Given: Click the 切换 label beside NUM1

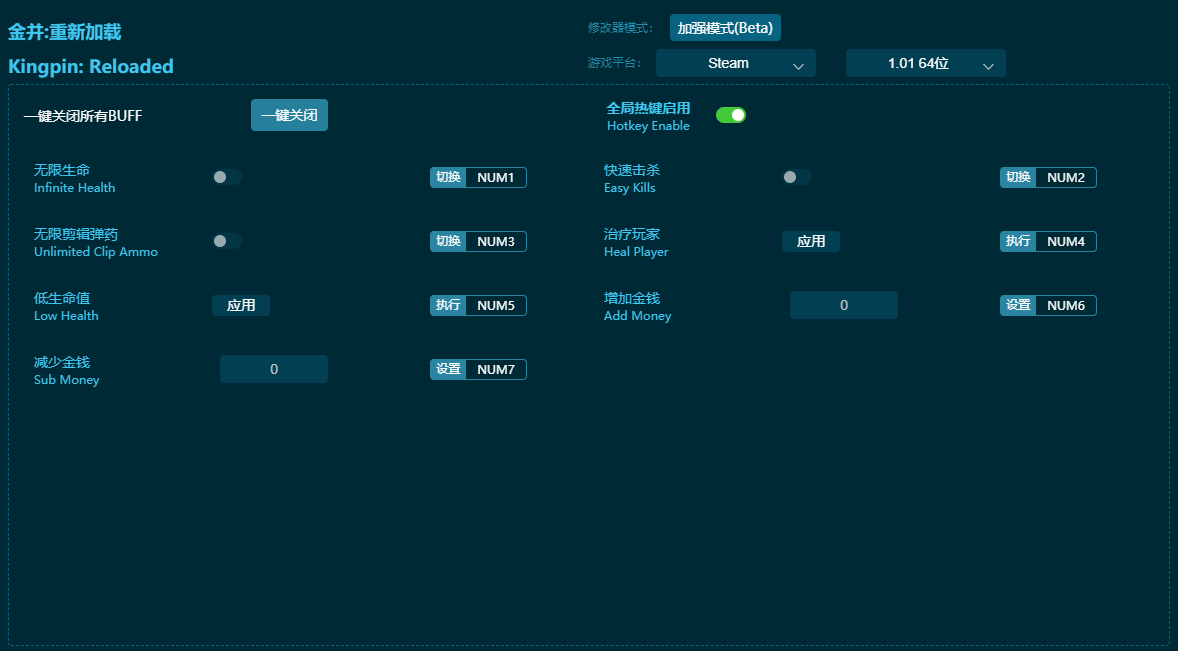Looking at the screenshot, I should point(449,177).
